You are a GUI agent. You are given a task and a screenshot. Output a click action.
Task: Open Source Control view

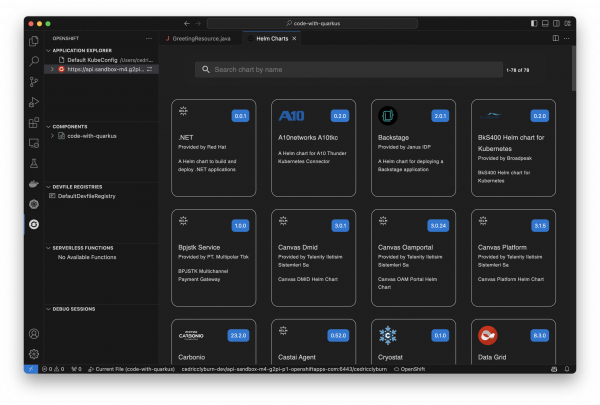pos(34,81)
